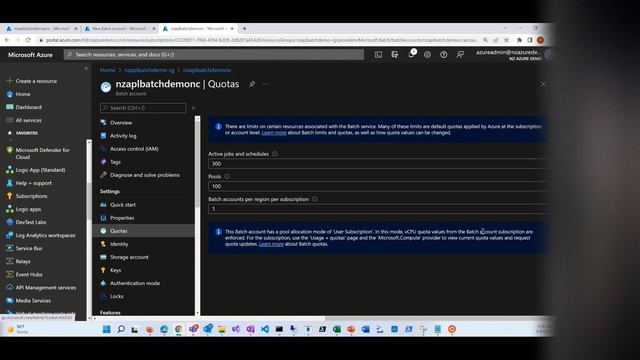
Task: Switch to the New Batch account tab
Action: pyautogui.click(x=118, y=29)
